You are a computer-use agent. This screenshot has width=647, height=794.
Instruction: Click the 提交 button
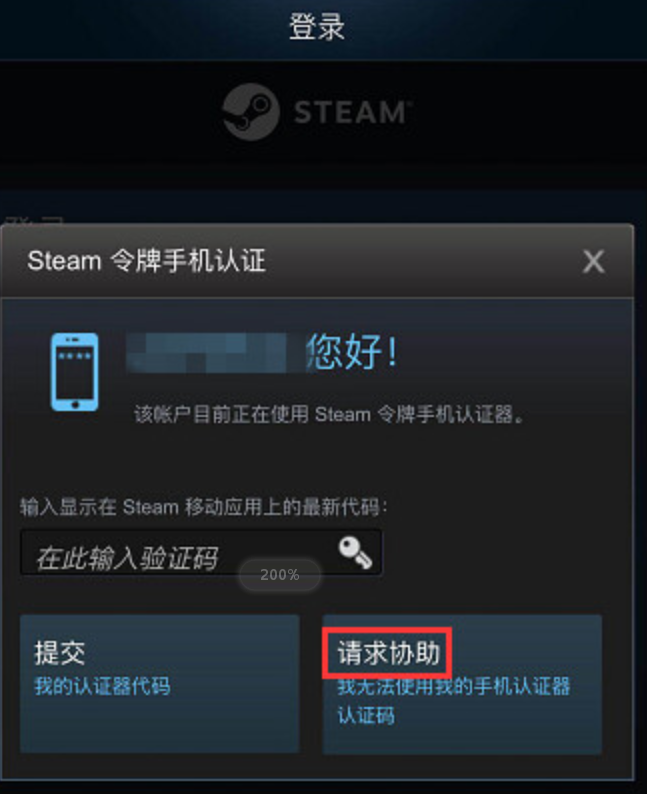click(x=159, y=684)
